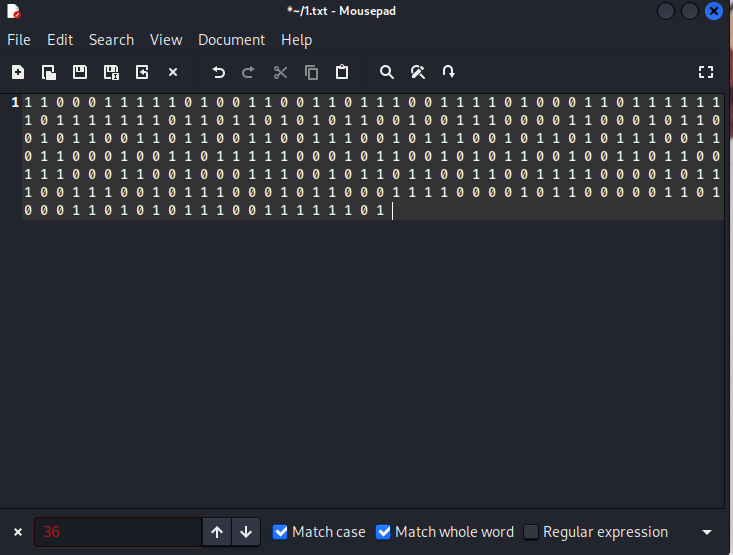Close the document with toolbar X icon
Screen dimensions: 733x555
click(x=173, y=72)
